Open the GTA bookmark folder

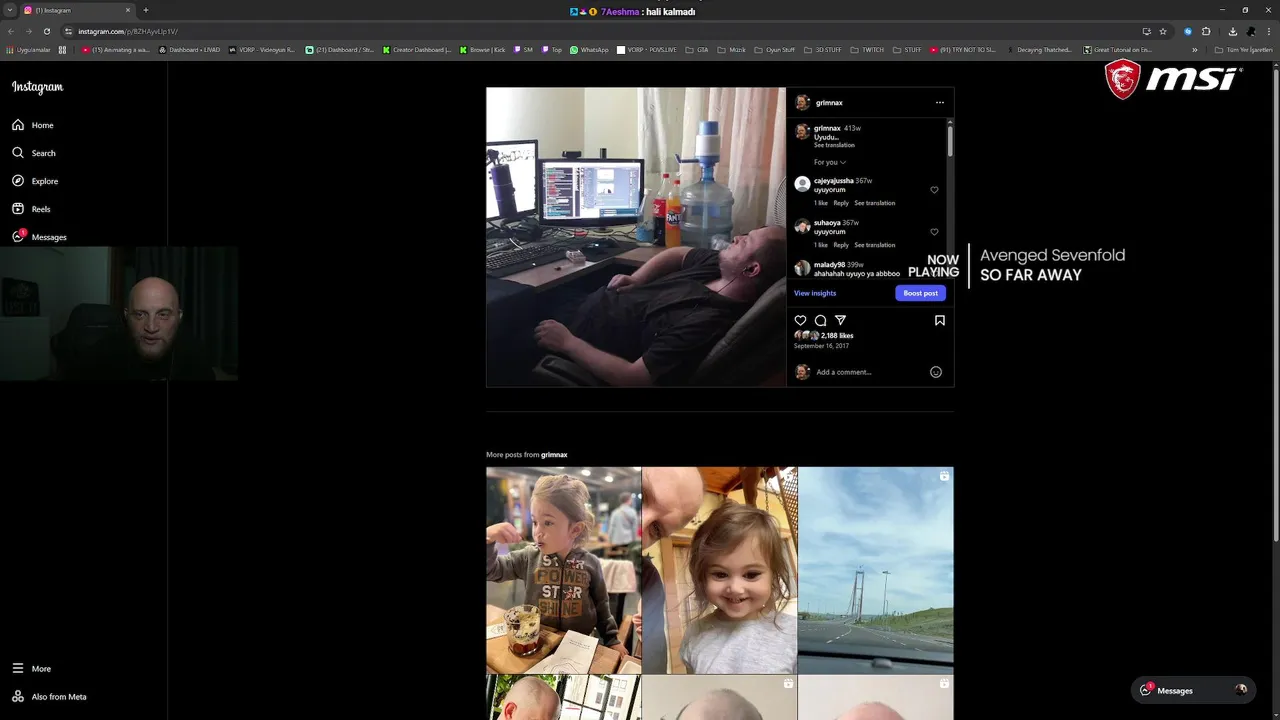click(697, 49)
